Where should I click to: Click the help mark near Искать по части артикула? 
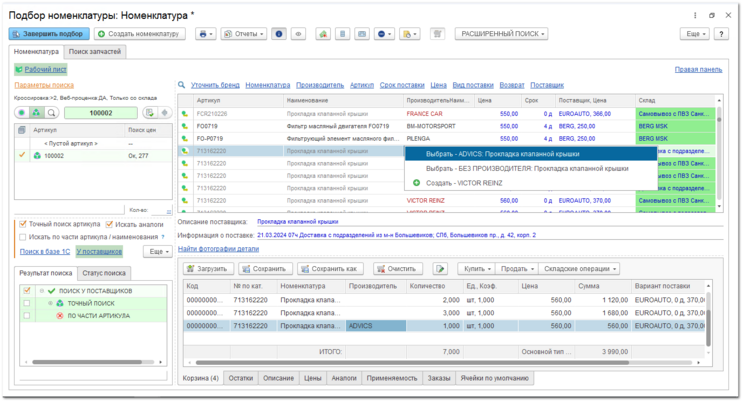[x=163, y=237]
